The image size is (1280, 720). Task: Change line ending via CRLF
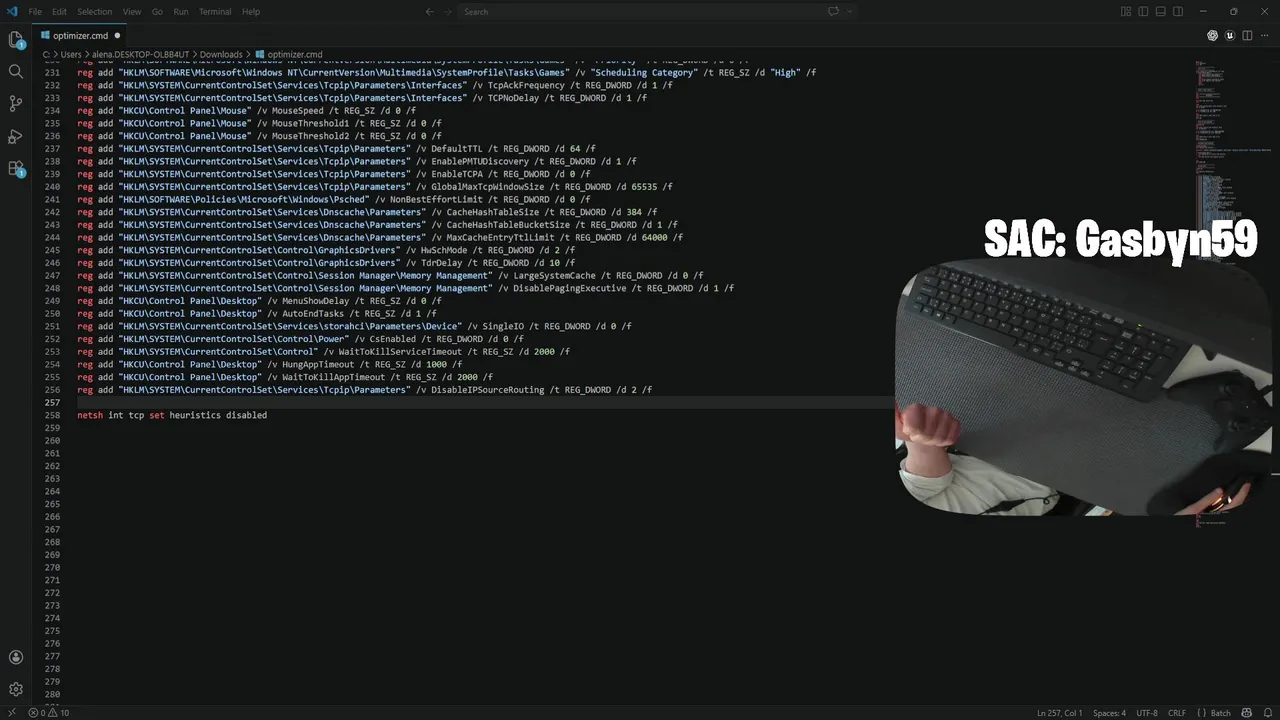click(x=1177, y=713)
